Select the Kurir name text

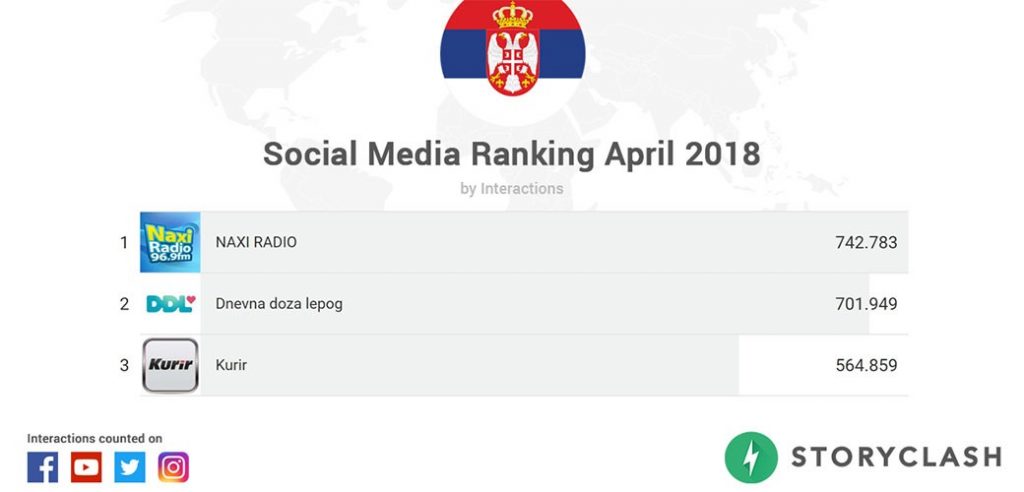[231, 365]
